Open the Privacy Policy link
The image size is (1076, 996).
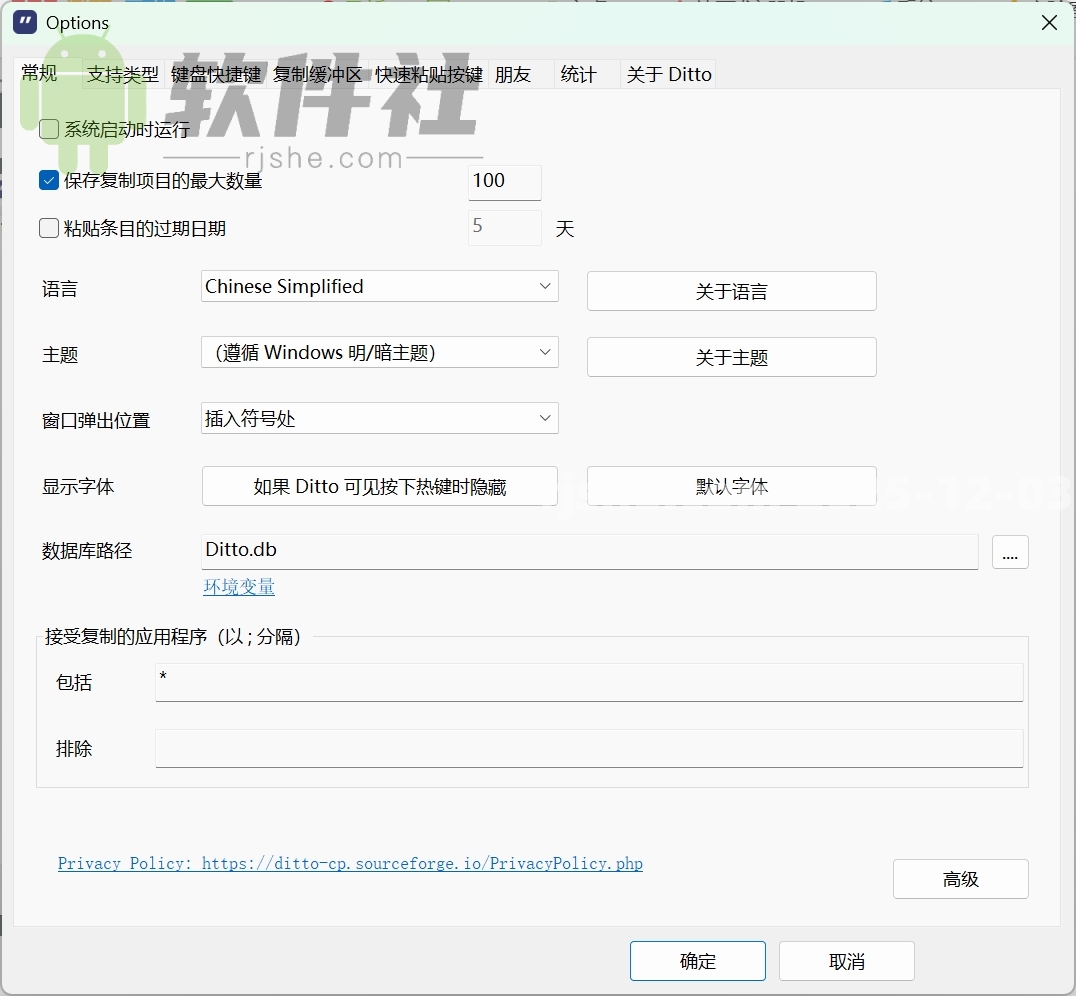pyautogui.click(x=349, y=863)
